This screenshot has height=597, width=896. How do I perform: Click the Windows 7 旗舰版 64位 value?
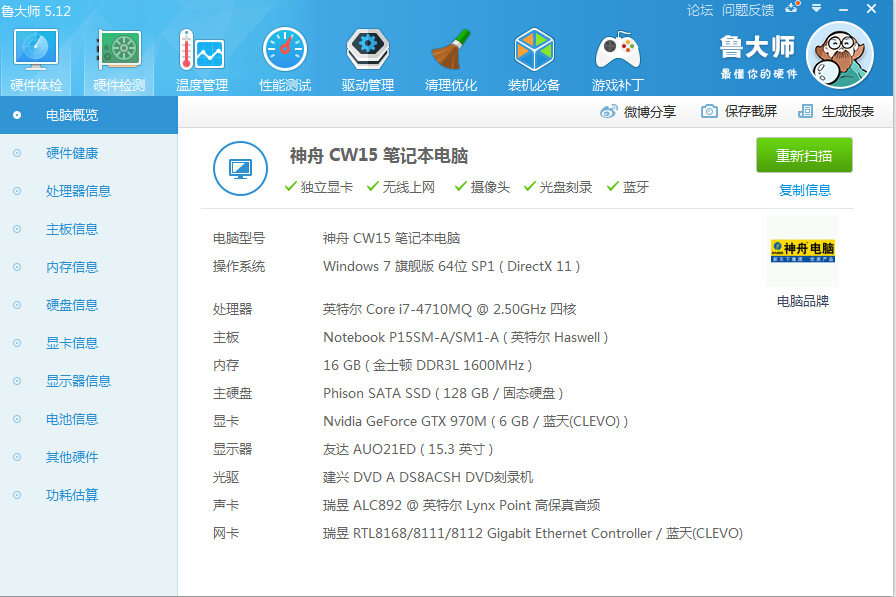(x=451, y=266)
